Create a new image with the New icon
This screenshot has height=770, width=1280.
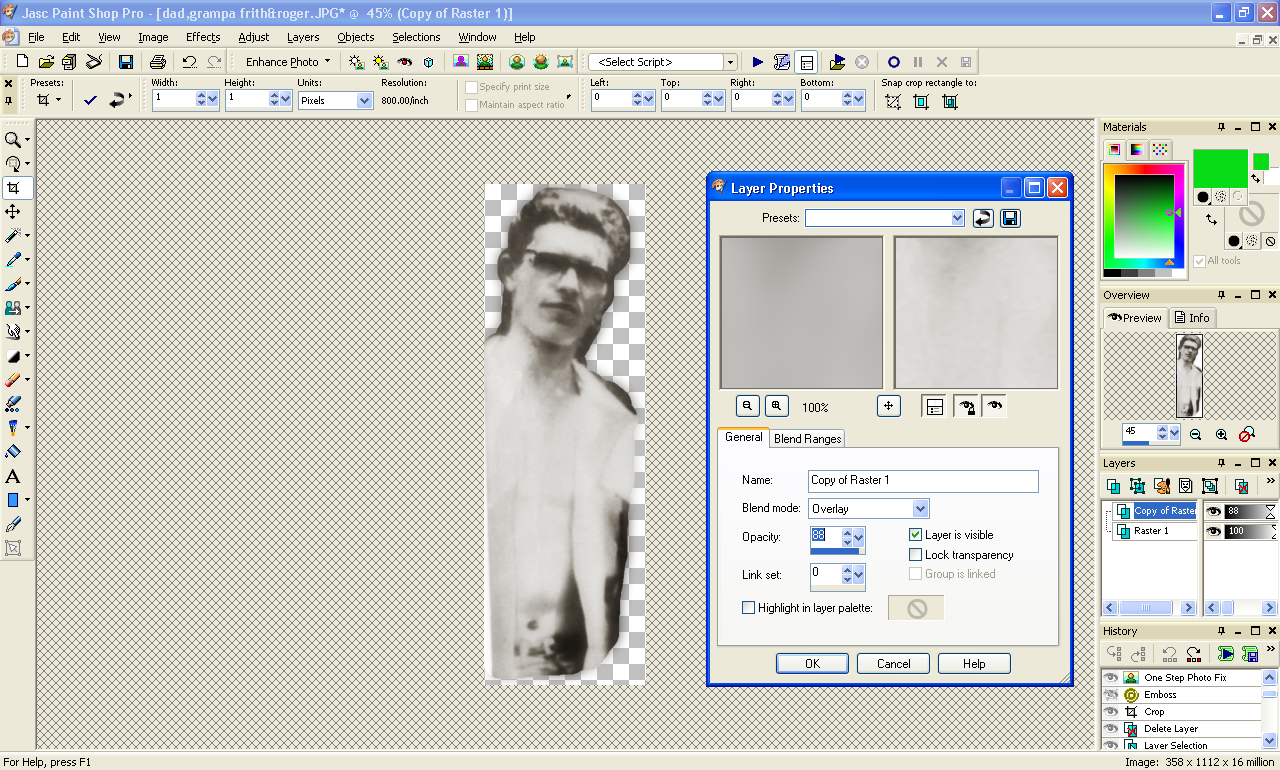point(22,62)
